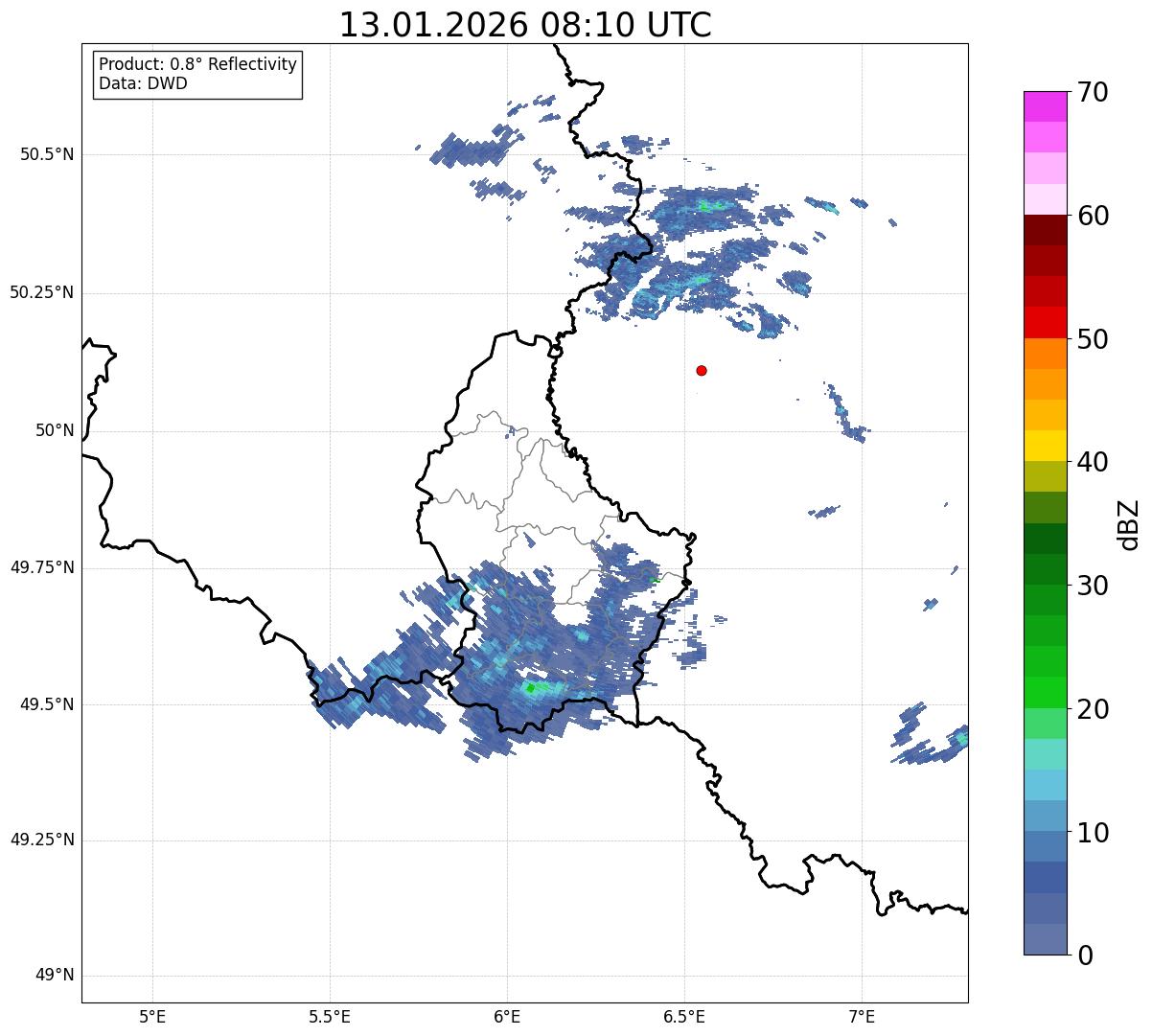The height and width of the screenshot is (1036, 1152).
Task: Pick the light green colorbar swatch just above the 20 tick
Action: [x=1045, y=693]
